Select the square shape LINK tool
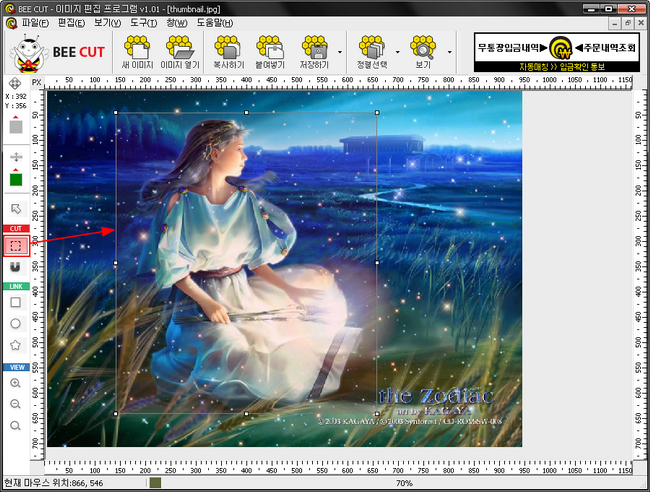Viewport: 650px width, 492px height. [16, 301]
